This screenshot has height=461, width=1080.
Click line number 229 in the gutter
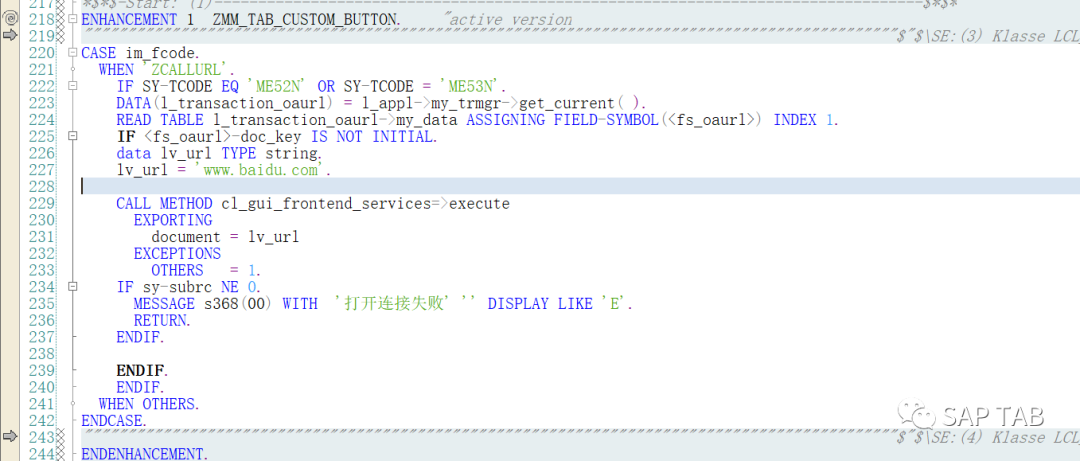(x=42, y=203)
